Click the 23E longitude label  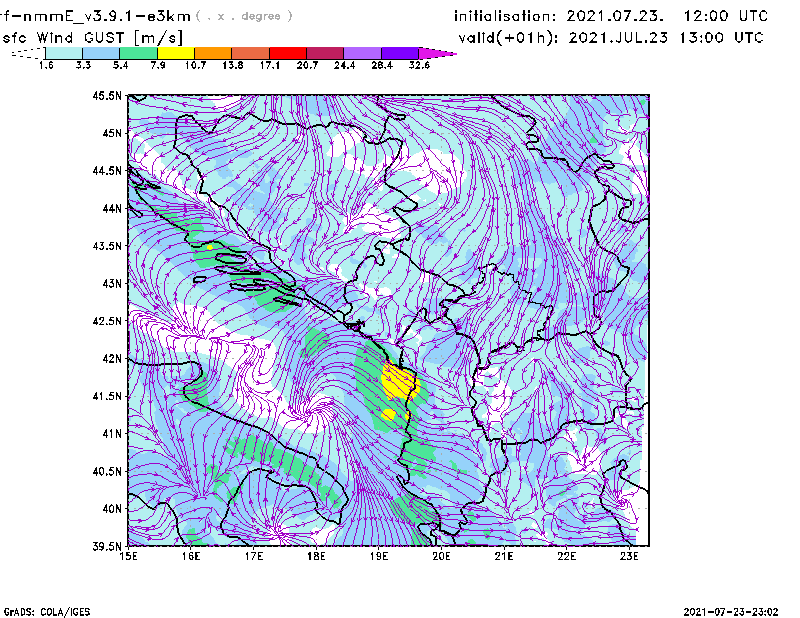[630, 556]
